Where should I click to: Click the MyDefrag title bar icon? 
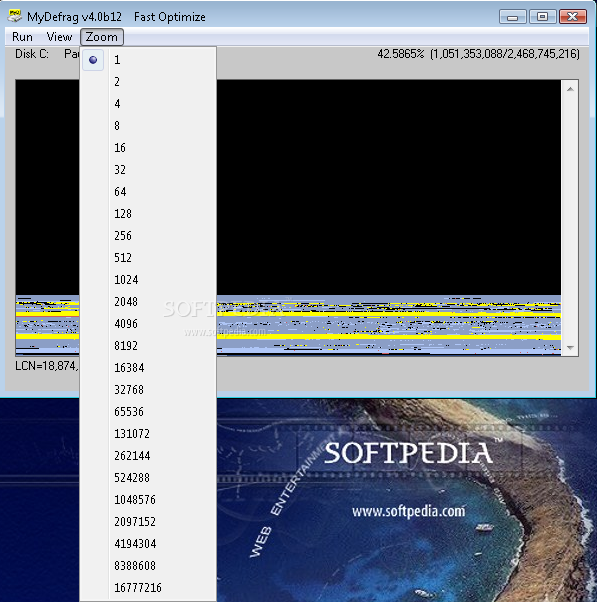[15, 16]
